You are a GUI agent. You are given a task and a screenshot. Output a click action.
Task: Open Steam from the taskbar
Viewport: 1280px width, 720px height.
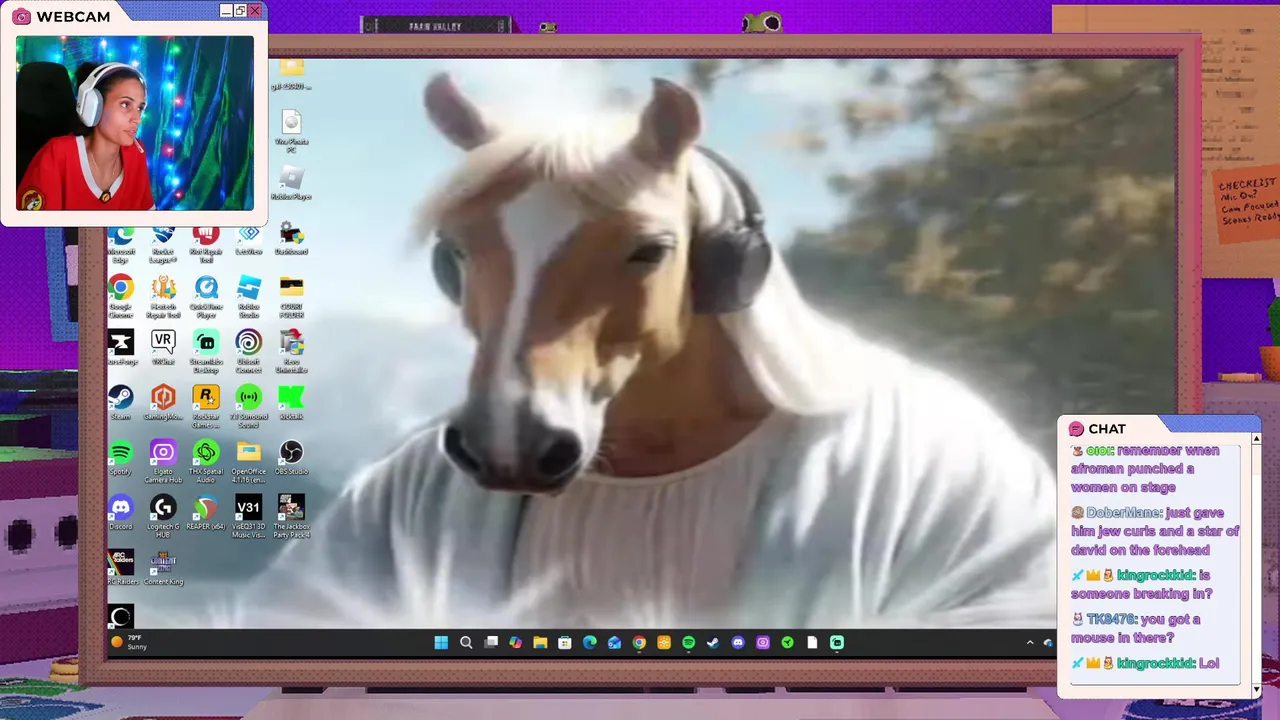pos(713,643)
